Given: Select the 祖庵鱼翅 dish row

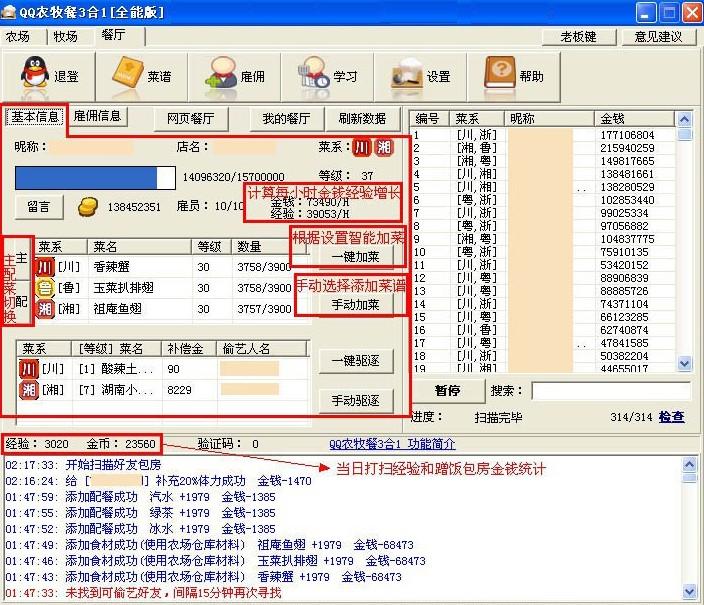Looking at the screenshot, I should coord(172,309).
